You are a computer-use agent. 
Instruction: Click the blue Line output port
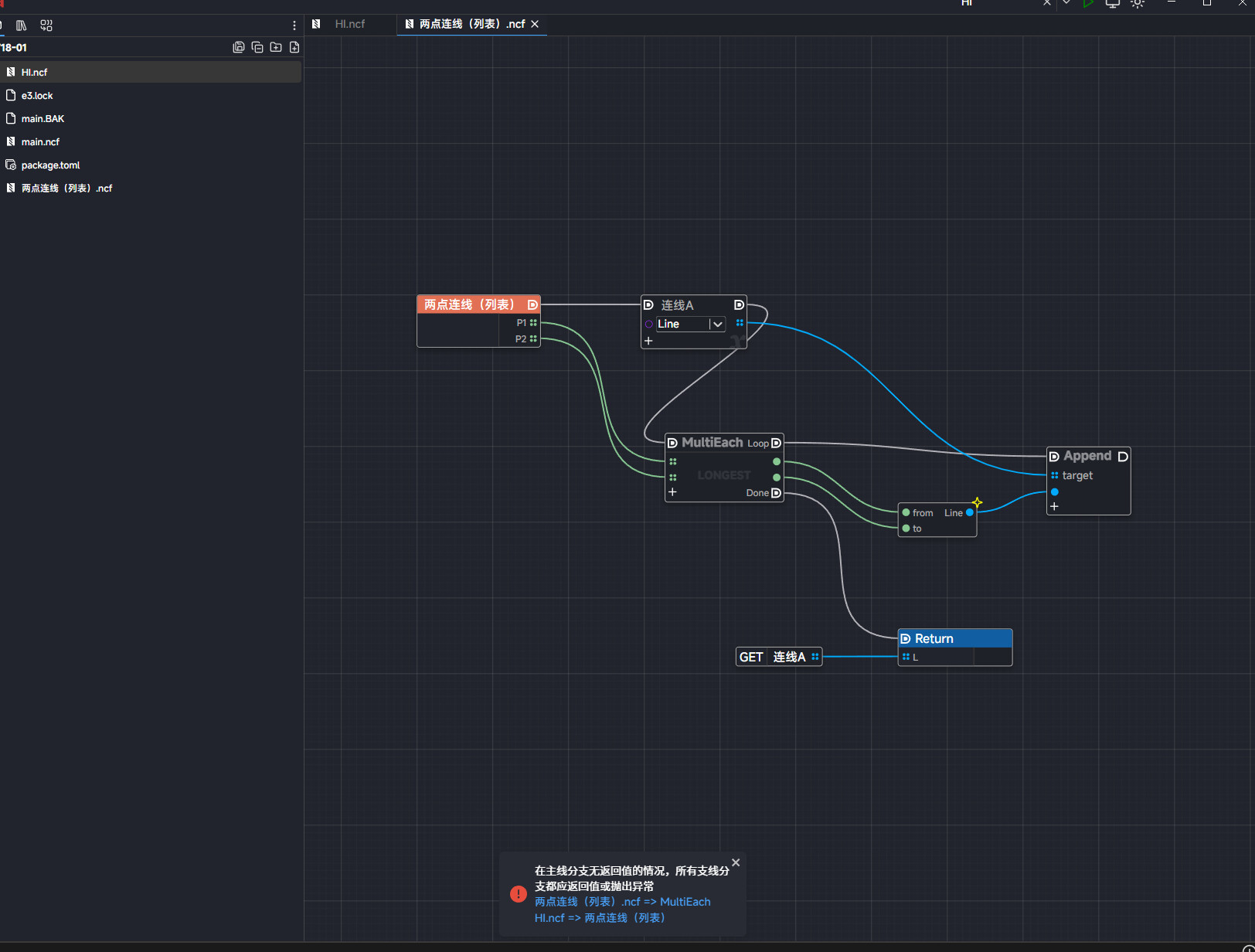pyautogui.click(x=970, y=512)
